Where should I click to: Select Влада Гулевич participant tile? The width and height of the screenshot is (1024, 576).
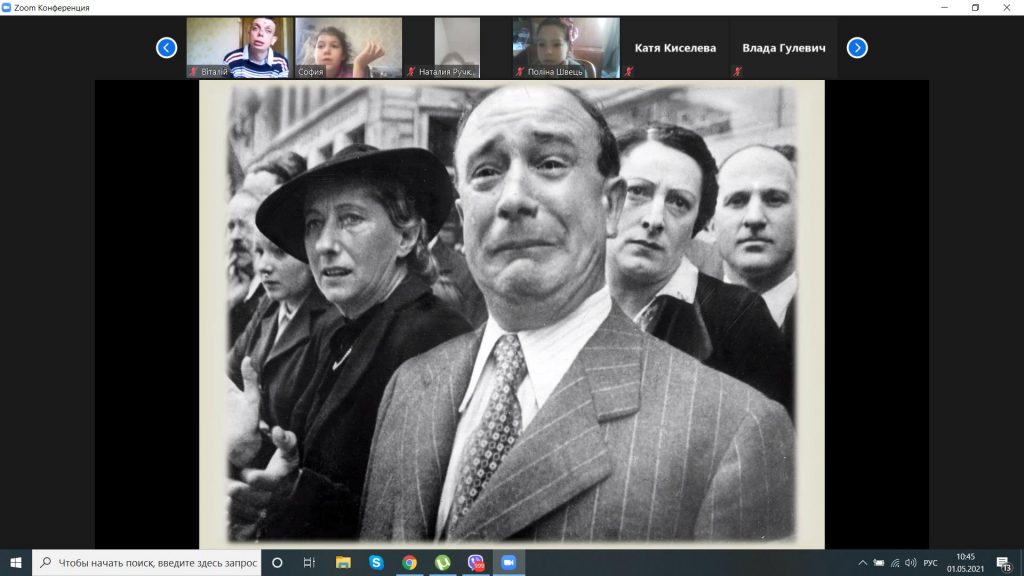784,48
